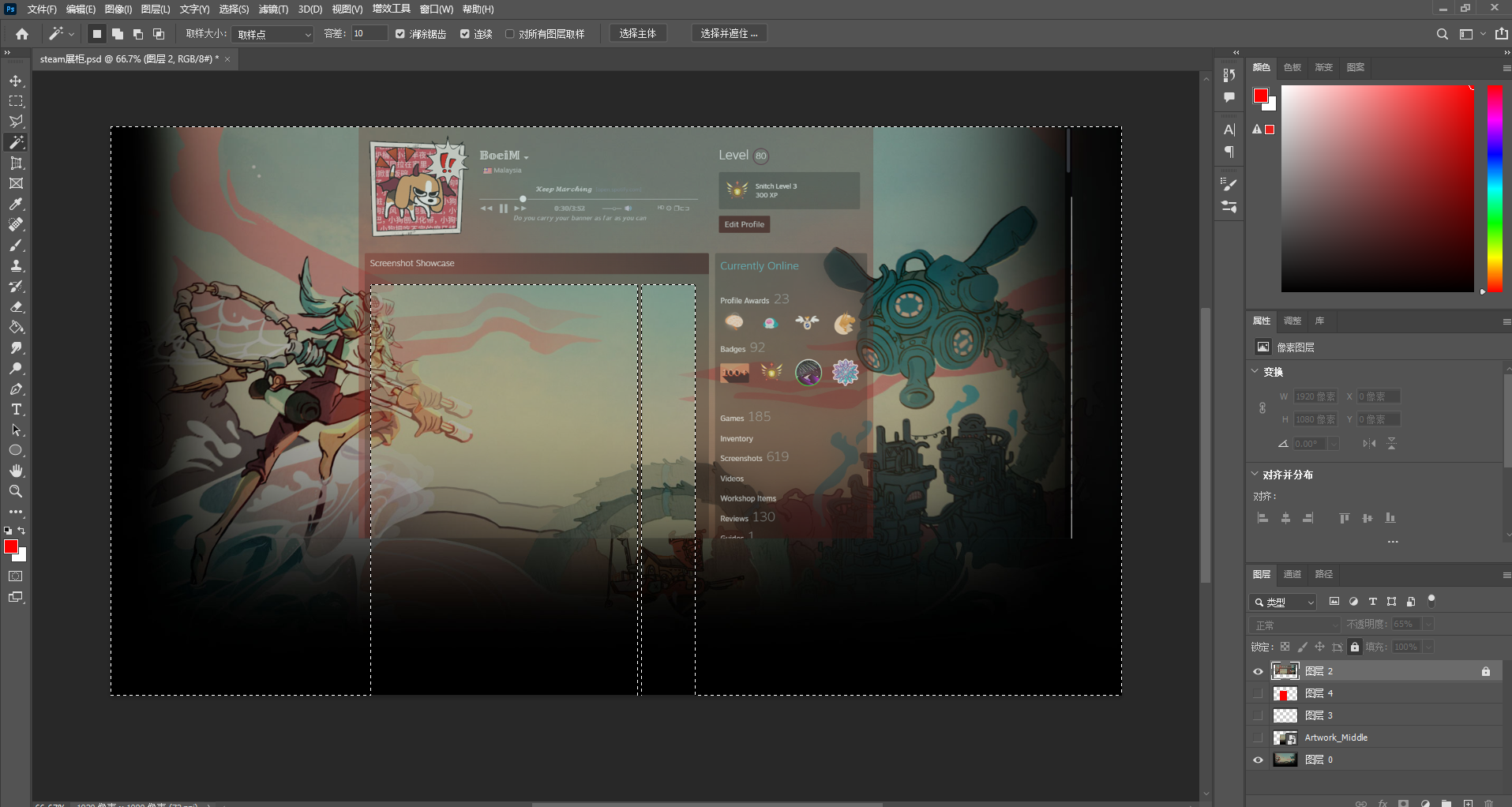Screen dimensions: 1512x807
Task: Pick the Eyedropper tool
Action: [16, 205]
